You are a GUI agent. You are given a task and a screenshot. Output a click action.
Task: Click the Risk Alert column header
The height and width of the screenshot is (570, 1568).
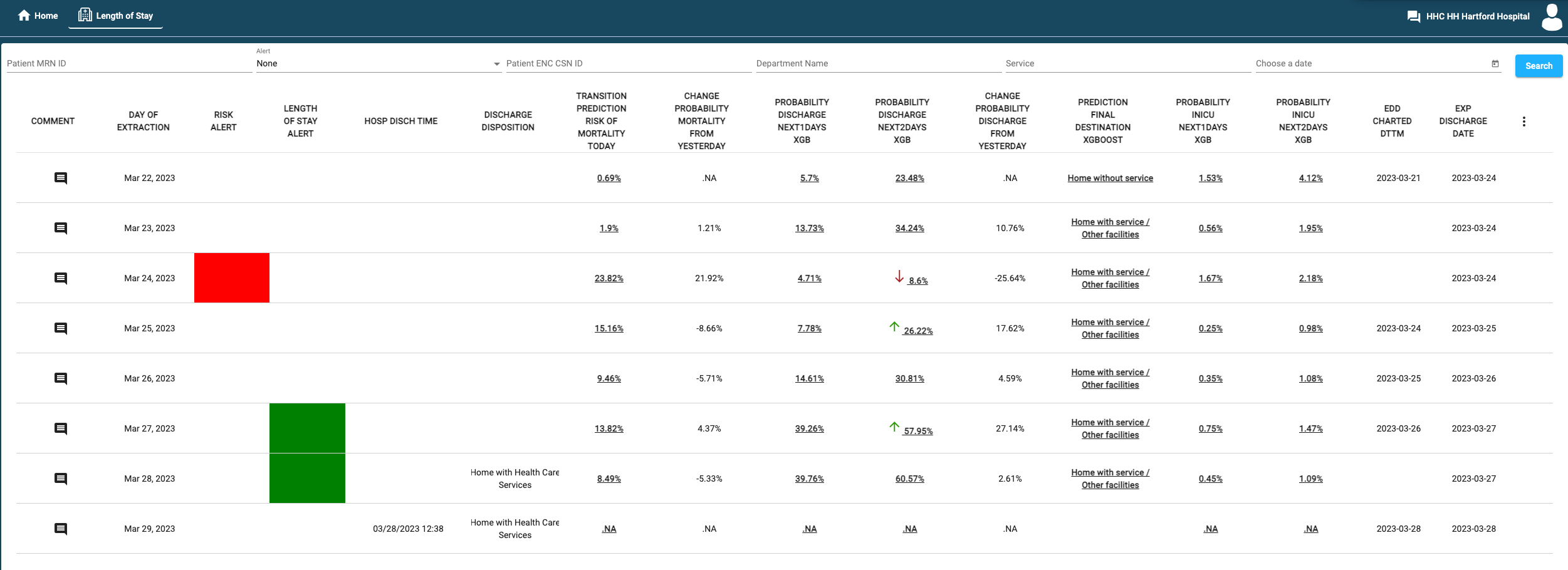224,121
